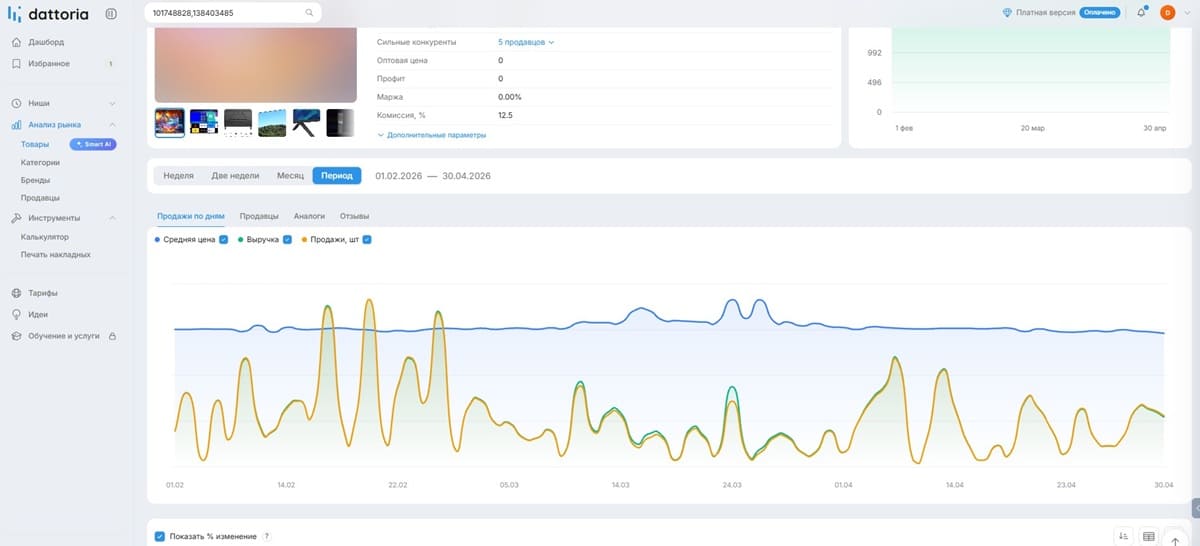
Task: Open Бренды in the sidebar
Action: click(35, 180)
